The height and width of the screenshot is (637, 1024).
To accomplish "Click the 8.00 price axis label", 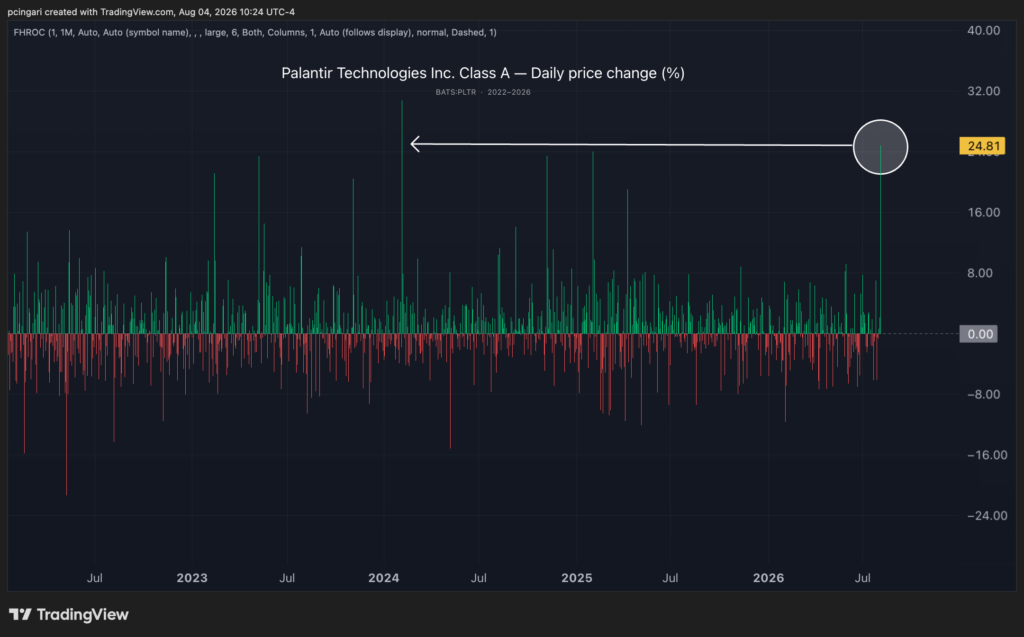I will (x=980, y=273).
